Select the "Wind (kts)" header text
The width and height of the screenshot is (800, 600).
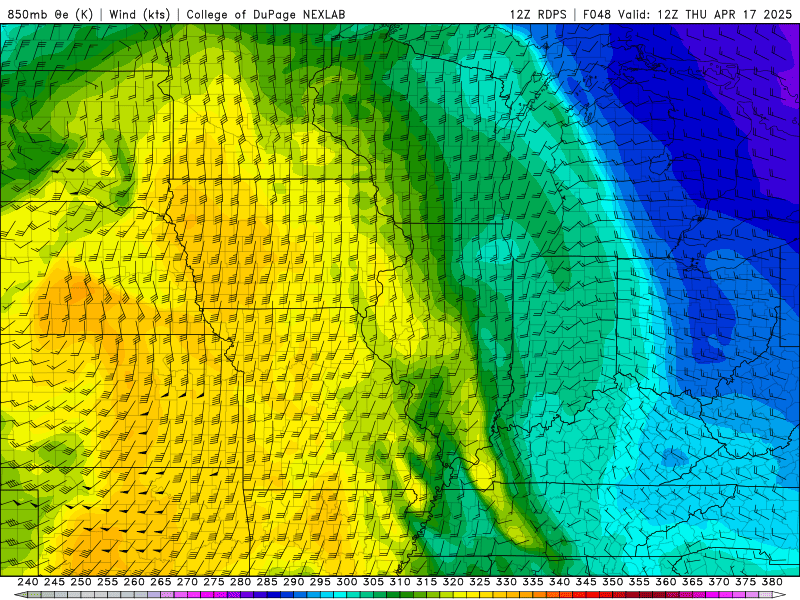[x=139, y=14]
